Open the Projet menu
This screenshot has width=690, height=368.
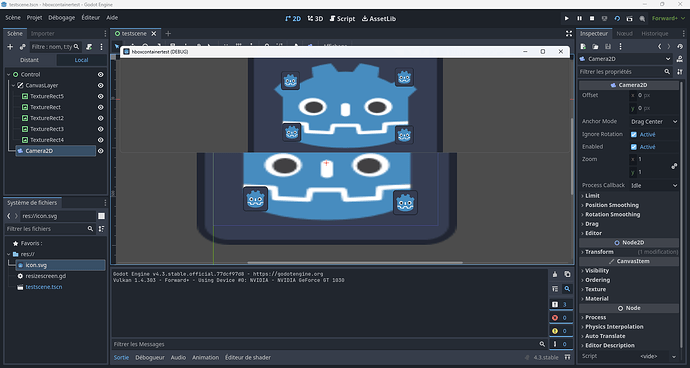[34, 18]
